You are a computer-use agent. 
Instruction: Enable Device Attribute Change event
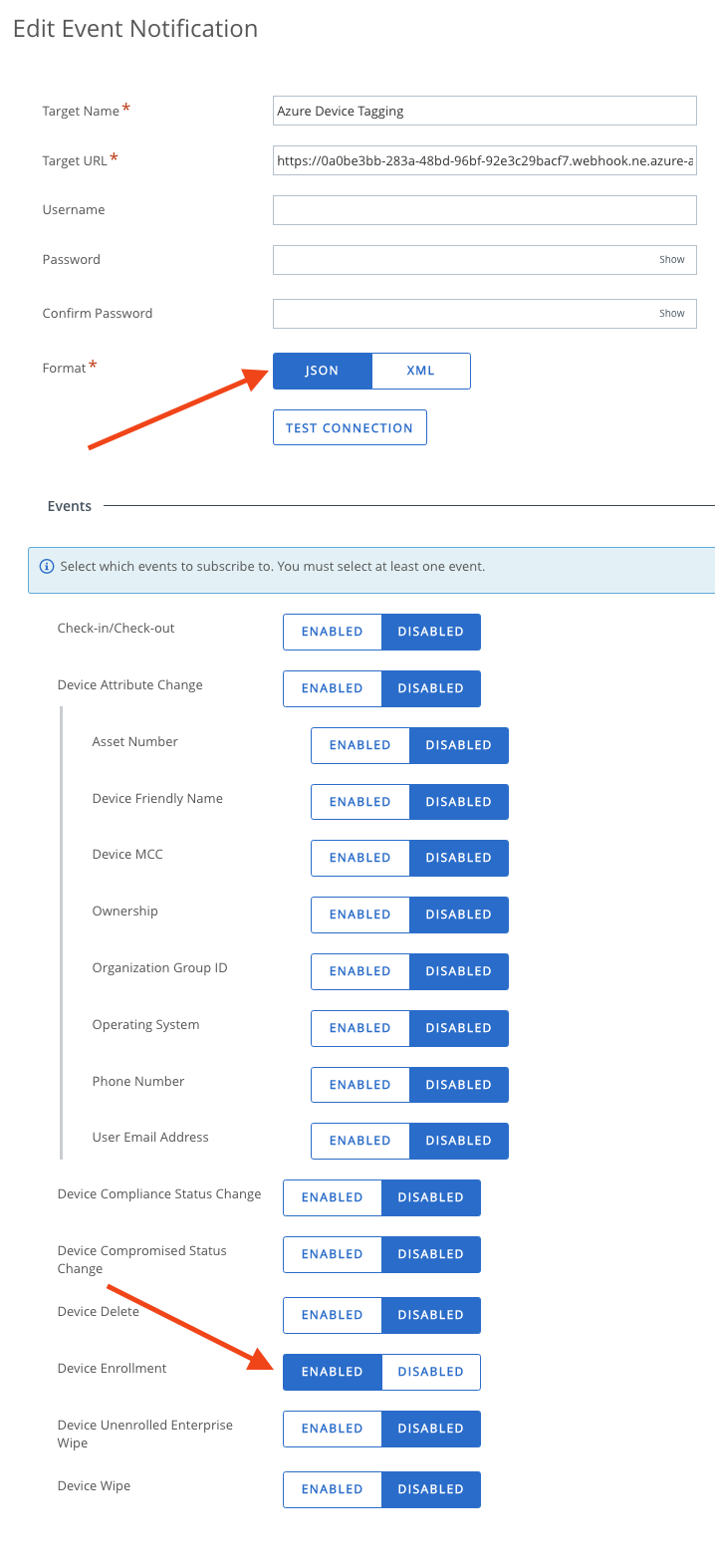332,688
